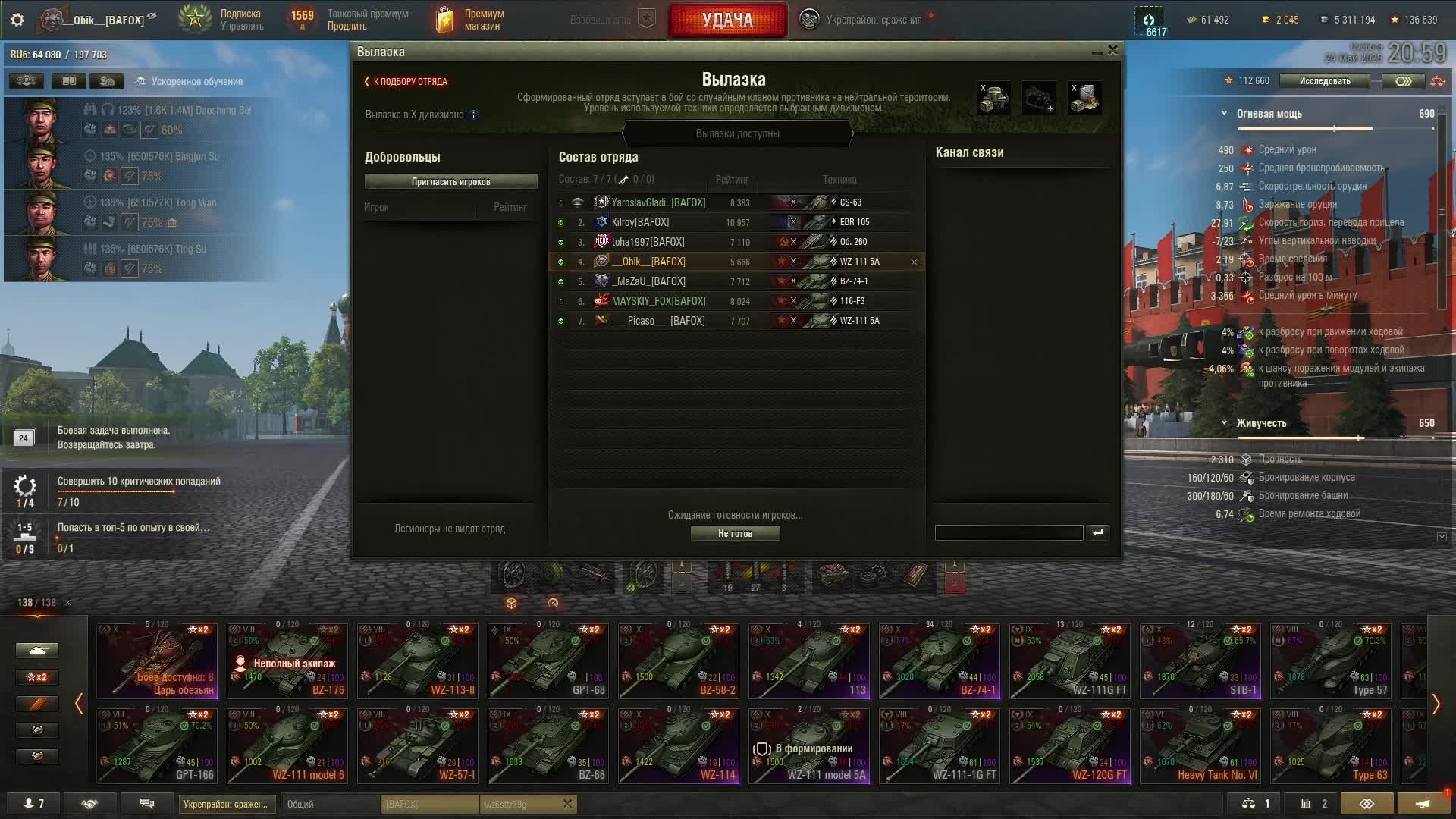Remove __Qbik__ from the detachment list

point(914,262)
